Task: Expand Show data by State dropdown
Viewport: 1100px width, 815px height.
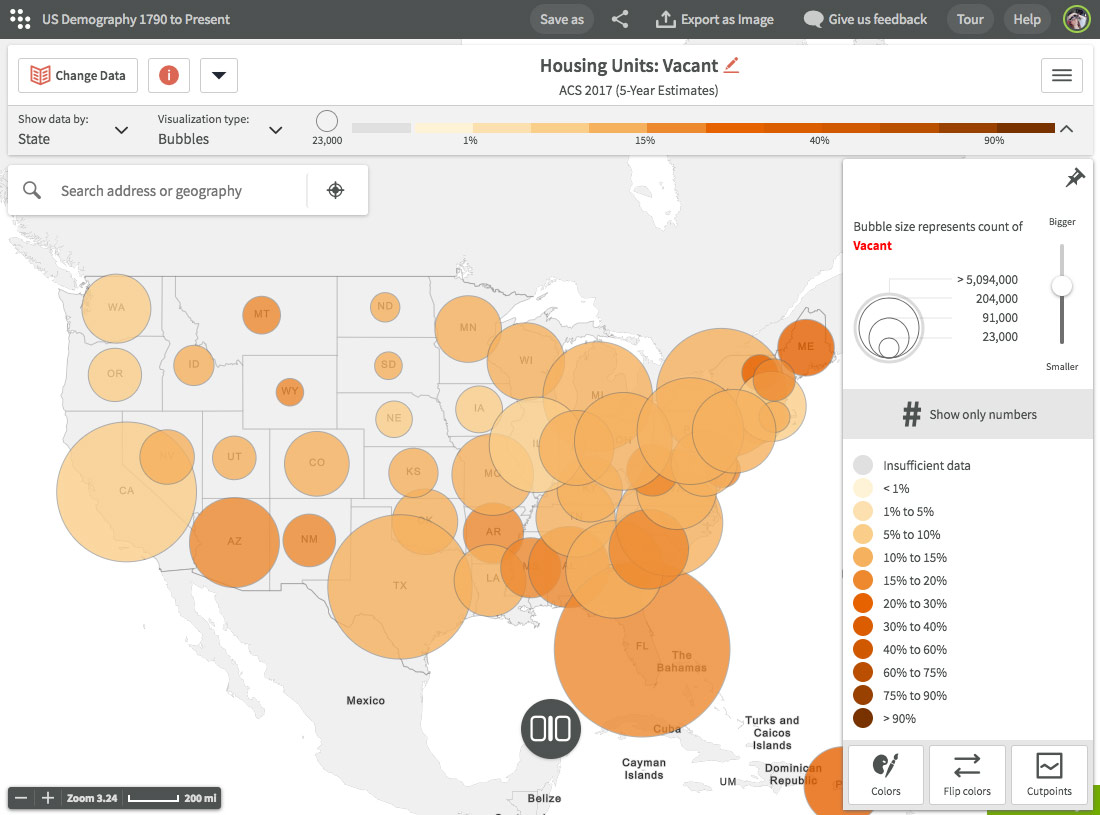Action: [x=73, y=130]
